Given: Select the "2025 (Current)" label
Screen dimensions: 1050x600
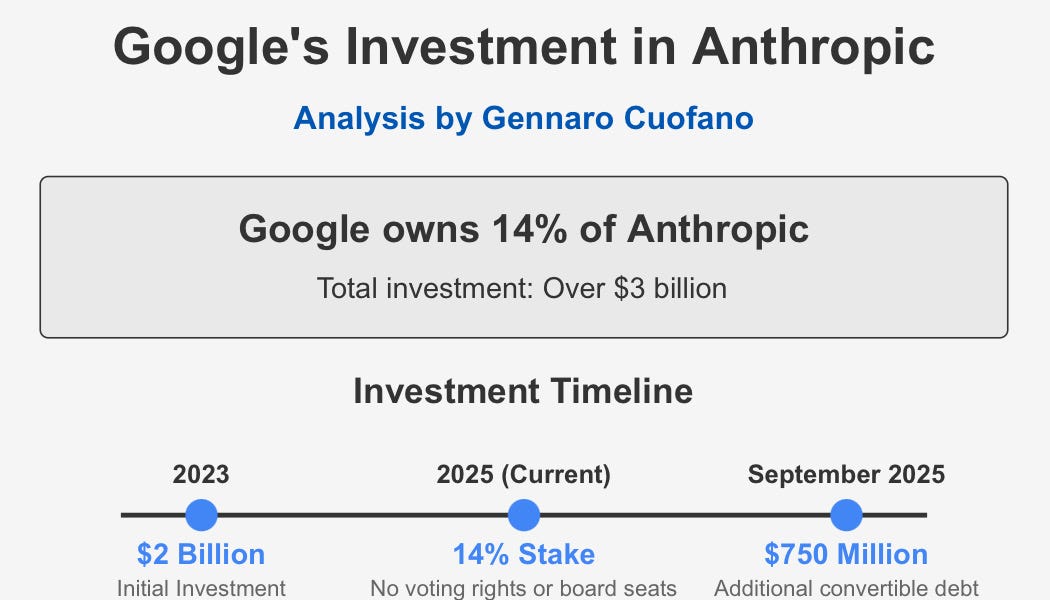Looking at the screenshot, I should (x=524, y=475).
